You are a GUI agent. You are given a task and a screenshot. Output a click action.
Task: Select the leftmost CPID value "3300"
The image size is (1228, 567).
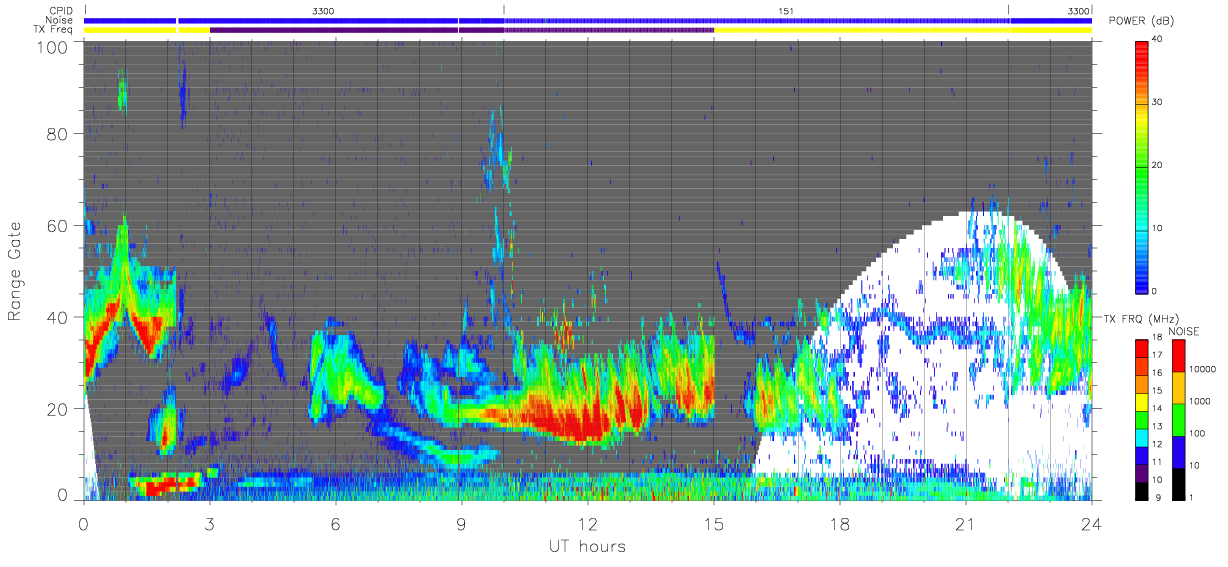tap(323, 10)
